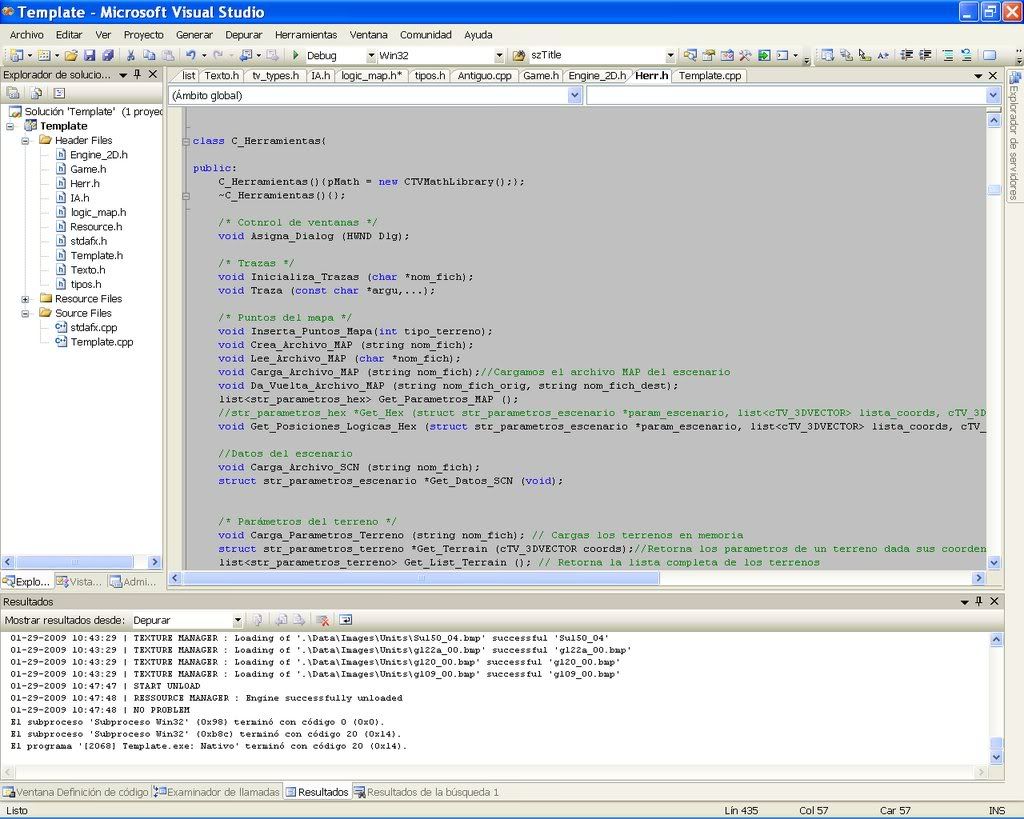Toggle auto-hide pin on Resultados panel
Screen dimensions: 1024x819
[978, 602]
